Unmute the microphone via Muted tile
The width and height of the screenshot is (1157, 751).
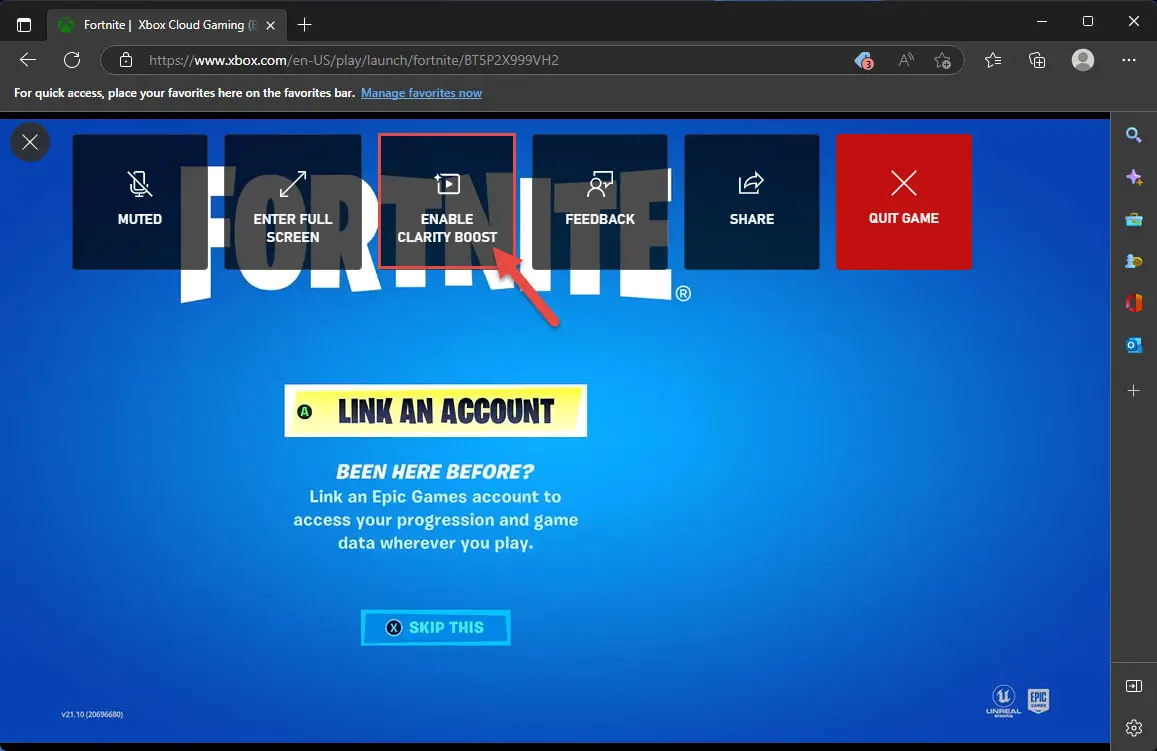(x=139, y=201)
